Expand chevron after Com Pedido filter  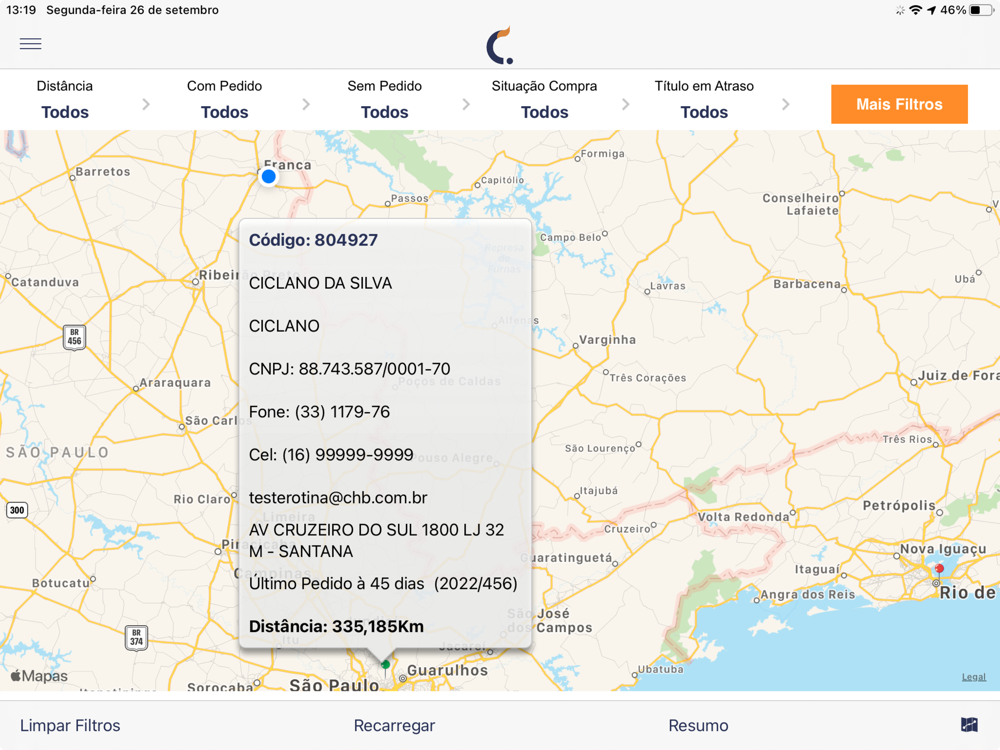click(x=306, y=104)
